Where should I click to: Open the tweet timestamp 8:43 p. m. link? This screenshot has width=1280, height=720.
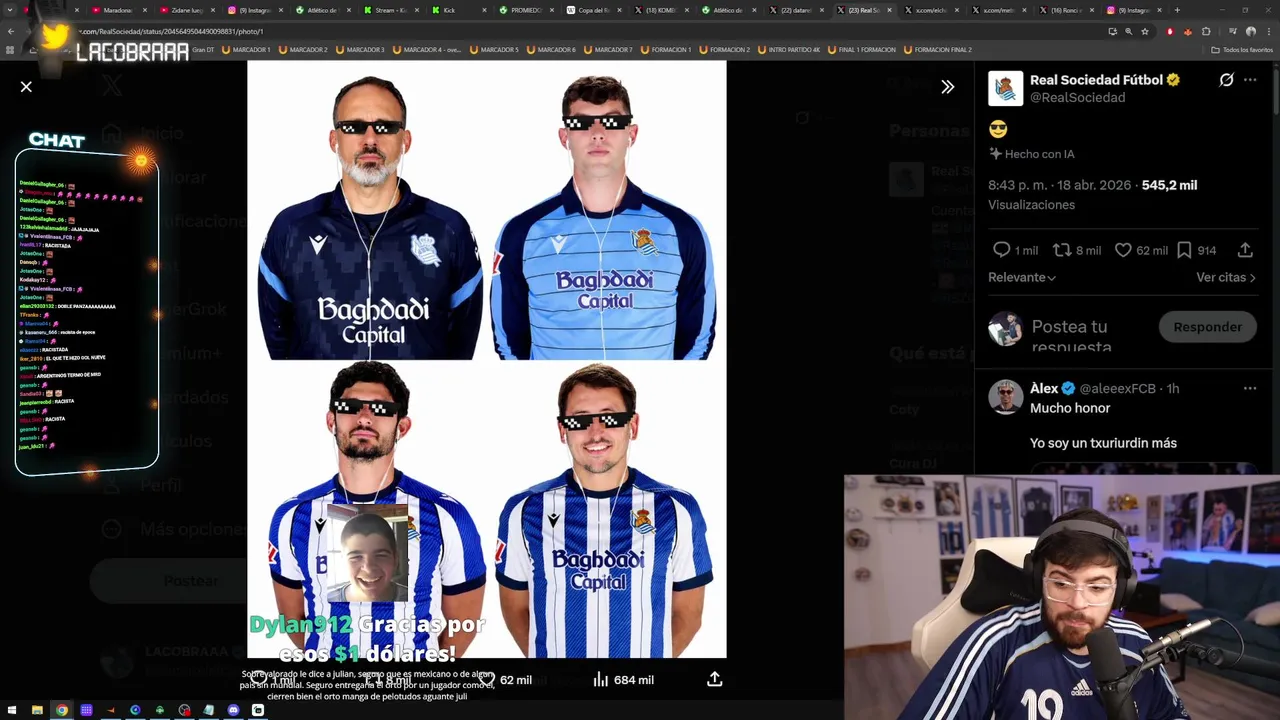[x=1062, y=185]
